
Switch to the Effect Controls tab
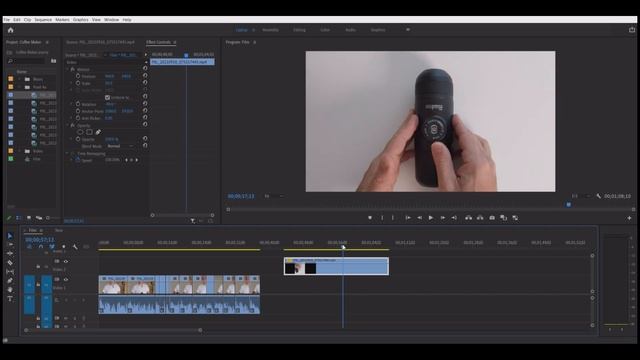point(158,42)
